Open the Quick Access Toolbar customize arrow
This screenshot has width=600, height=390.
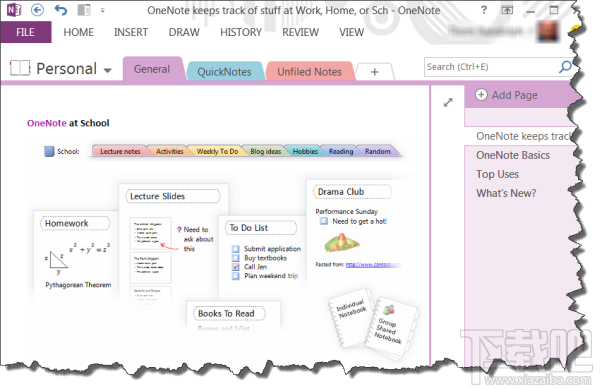tap(103, 10)
